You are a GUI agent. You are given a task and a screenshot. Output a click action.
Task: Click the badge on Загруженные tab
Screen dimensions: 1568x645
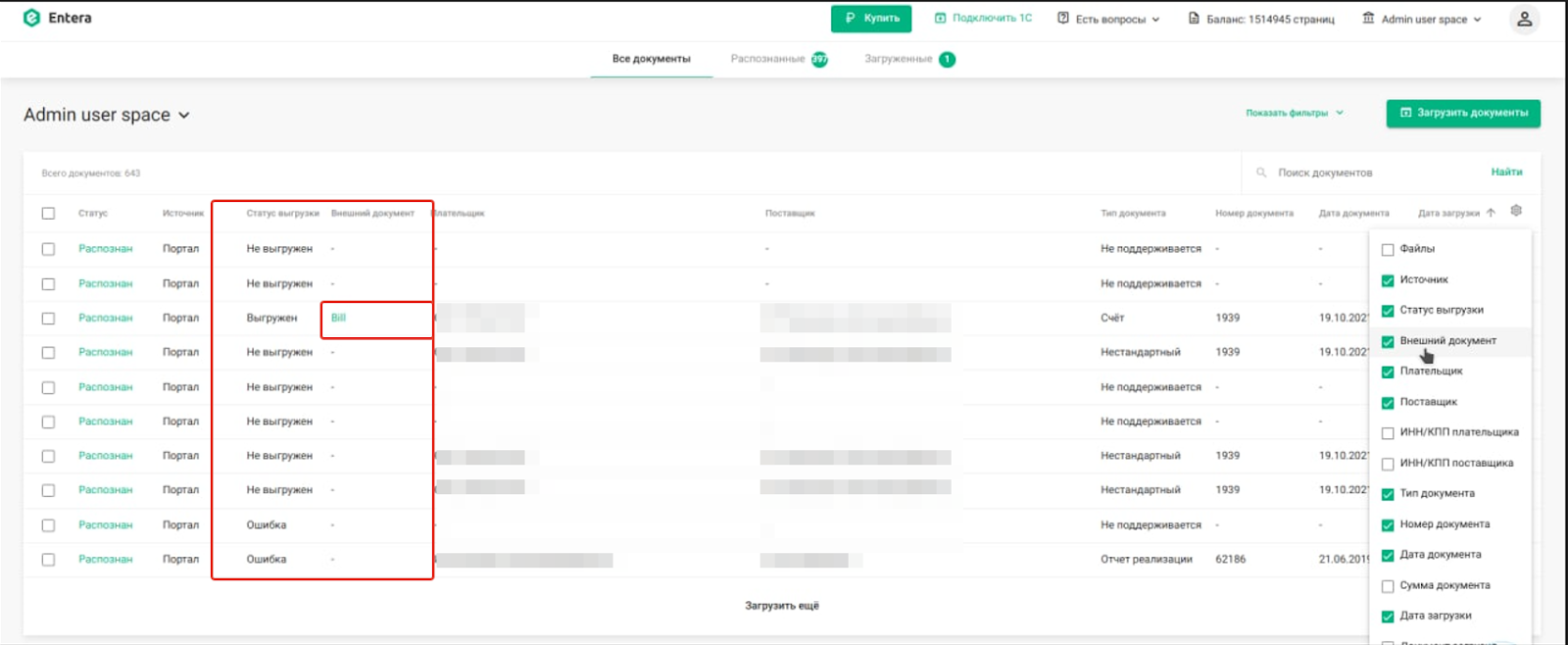(947, 60)
